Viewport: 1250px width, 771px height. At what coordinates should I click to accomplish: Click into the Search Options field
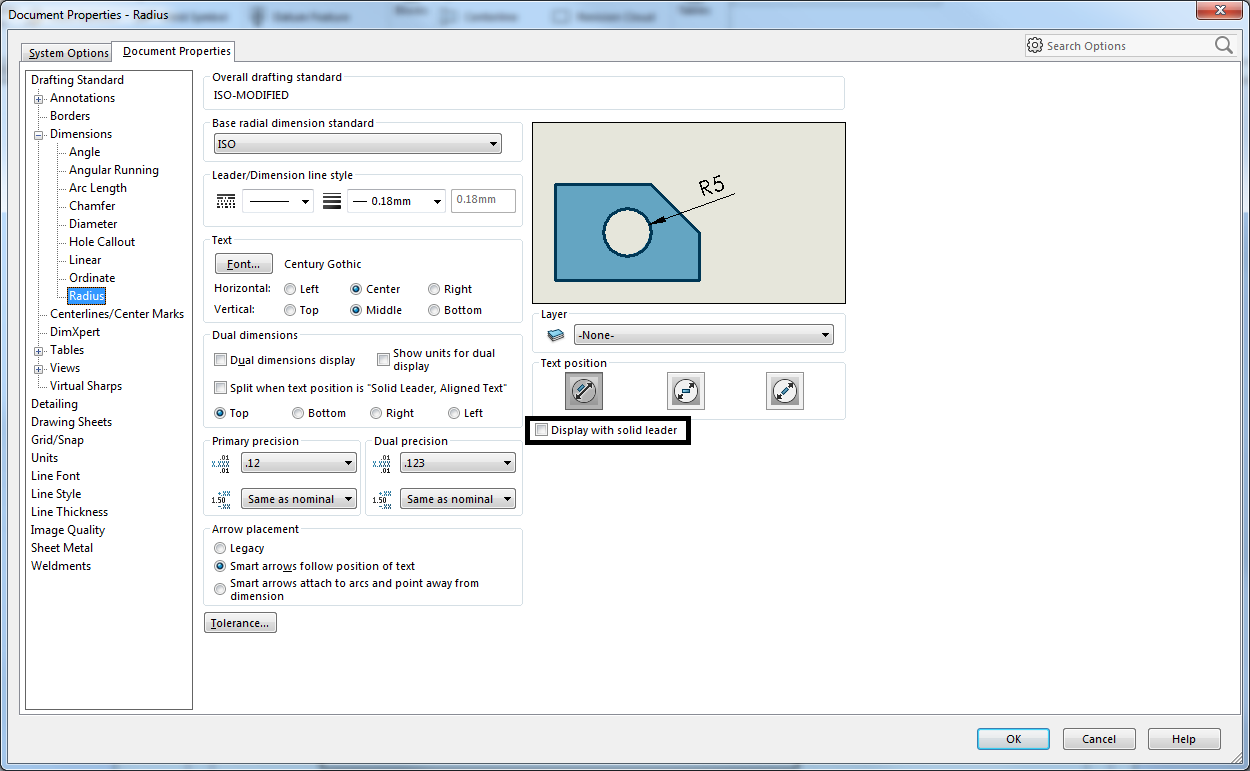click(1125, 46)
